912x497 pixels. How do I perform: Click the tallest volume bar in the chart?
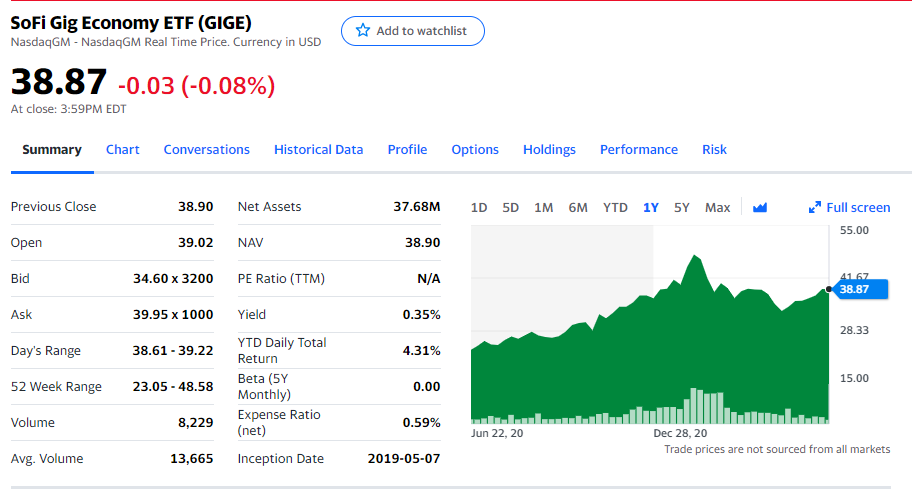693,405
